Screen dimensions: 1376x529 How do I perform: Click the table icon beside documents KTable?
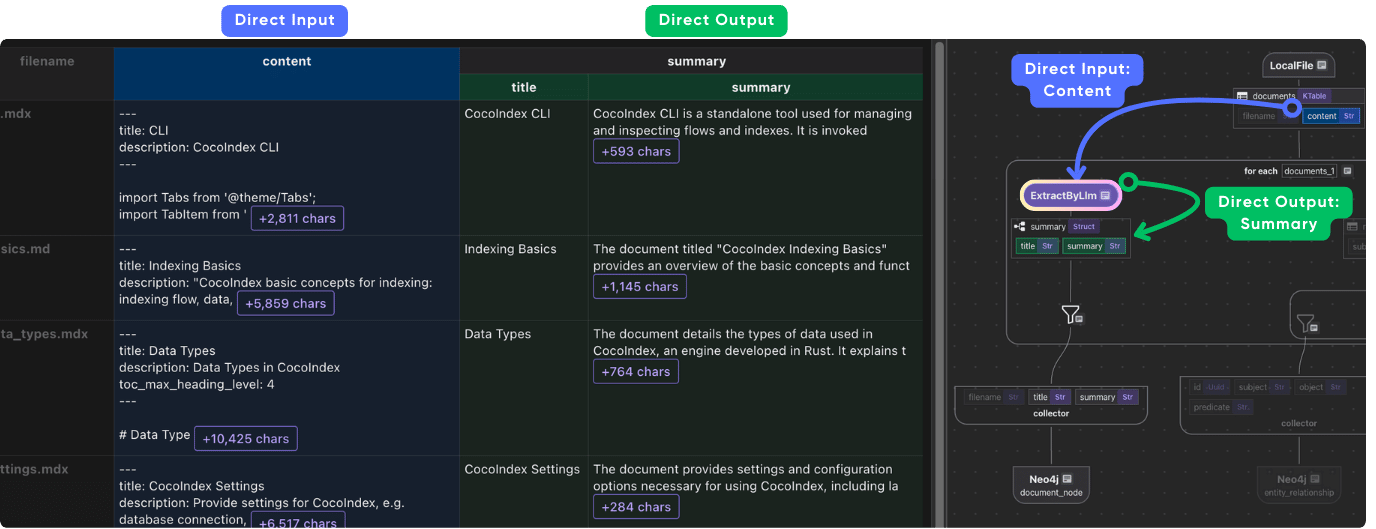(x=1242, y=97)
